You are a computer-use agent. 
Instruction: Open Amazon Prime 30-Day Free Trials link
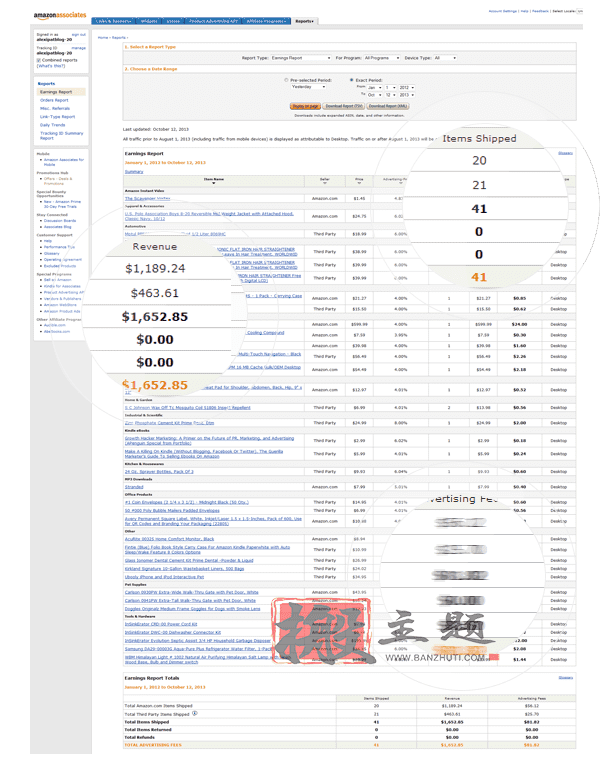coord(62,204)
